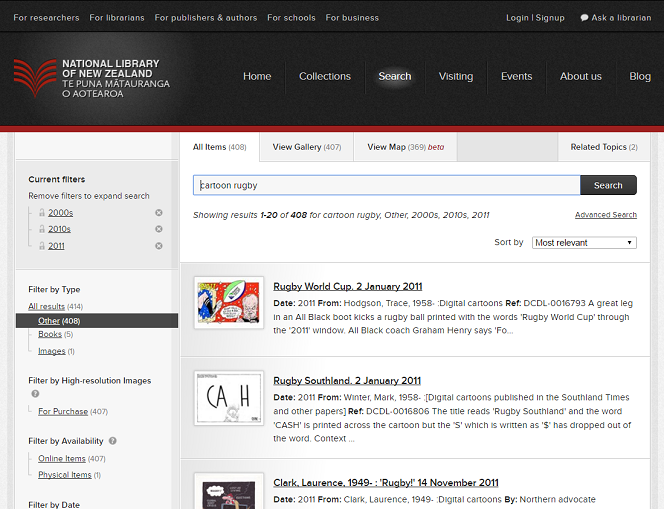Open the Advanced Search link
The width and height of the screenshot is (664, 509).
point(606,215)
